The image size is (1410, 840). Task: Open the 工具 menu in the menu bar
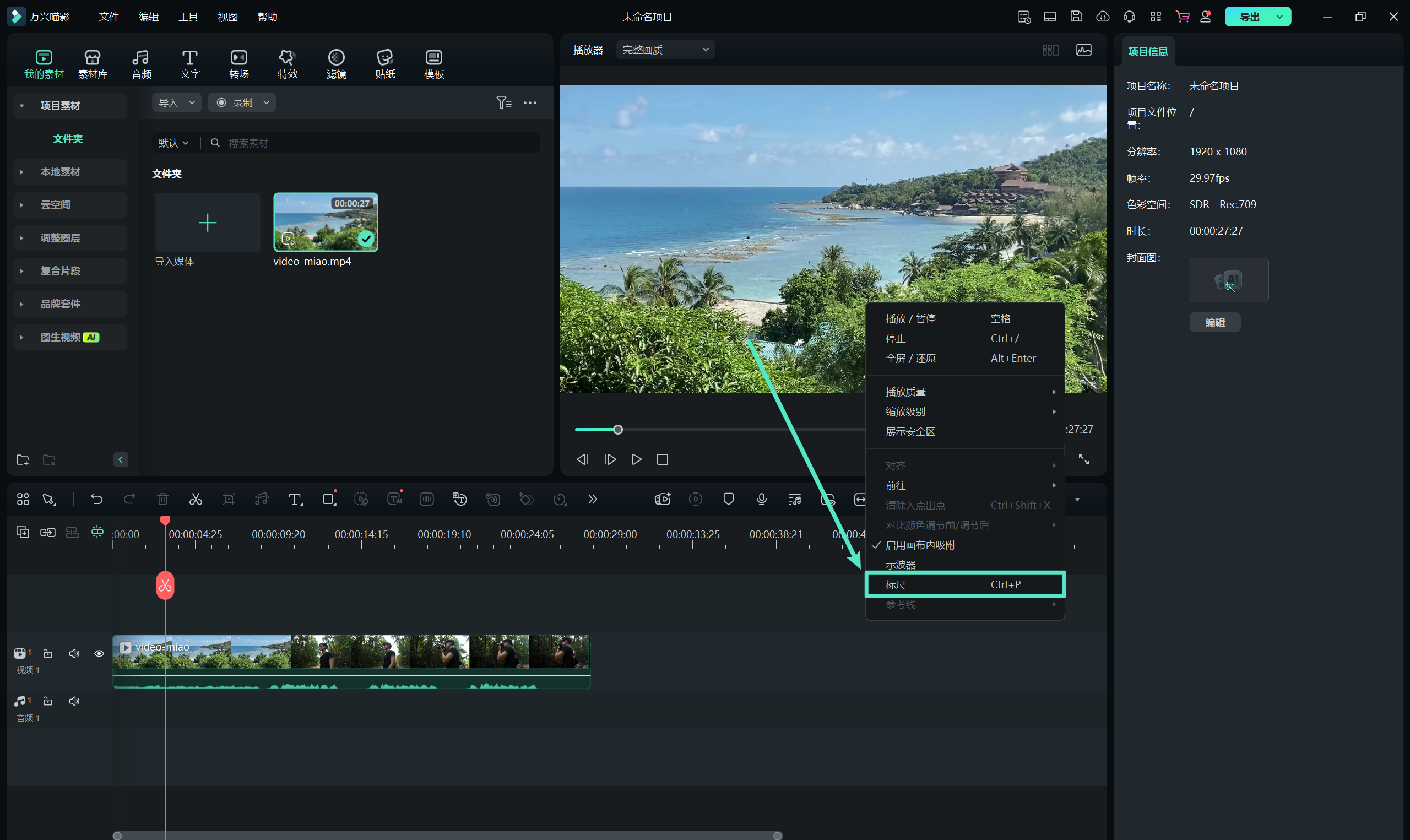pos(188,17)
